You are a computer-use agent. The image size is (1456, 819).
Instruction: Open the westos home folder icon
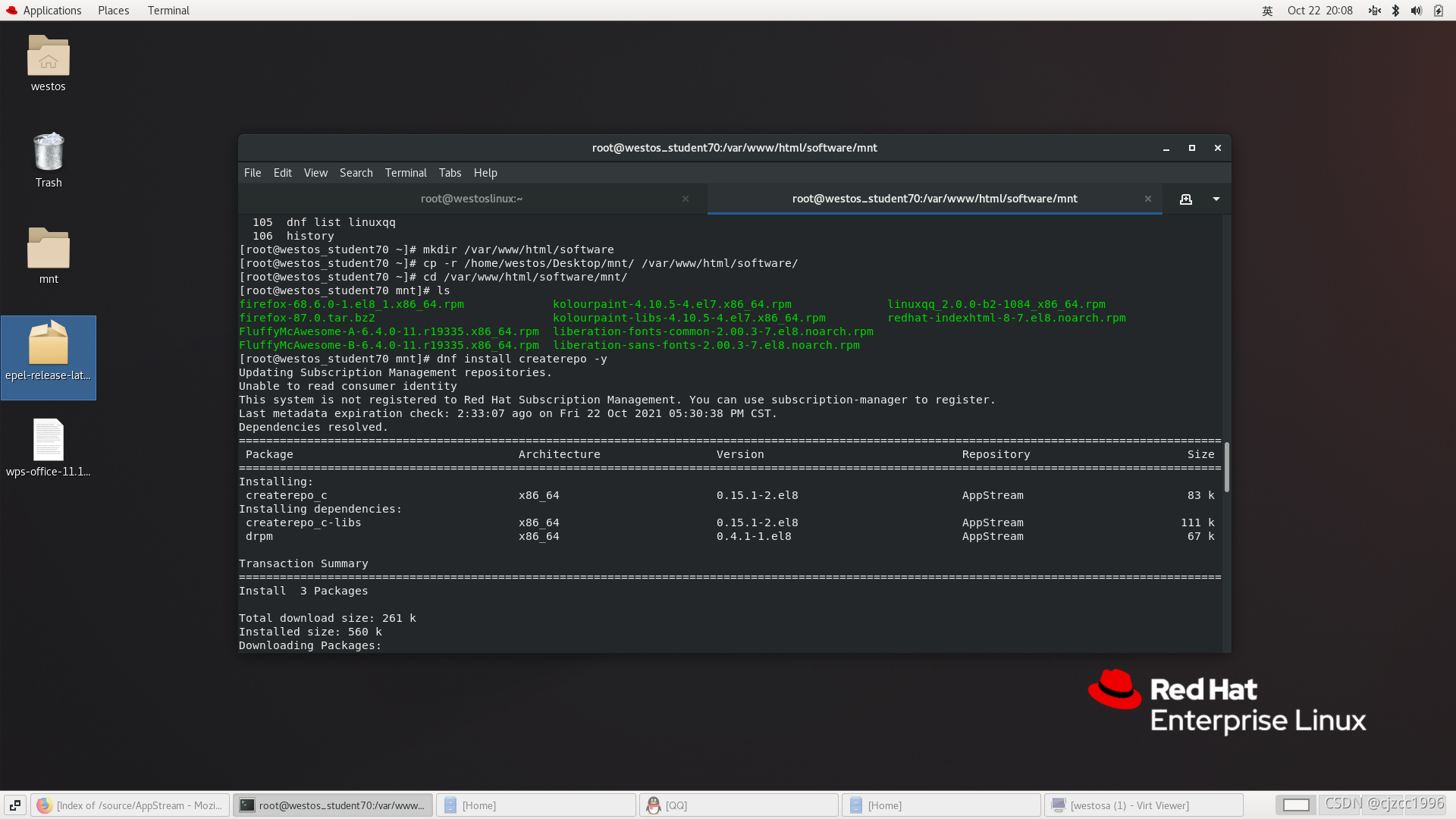pyautogui.click(x=49, y=57)
